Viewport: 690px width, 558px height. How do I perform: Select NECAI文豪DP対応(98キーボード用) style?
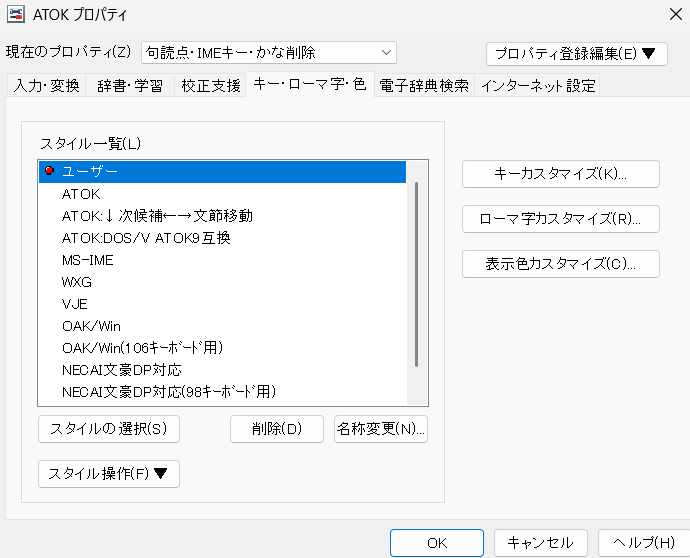tap(222, 392)
